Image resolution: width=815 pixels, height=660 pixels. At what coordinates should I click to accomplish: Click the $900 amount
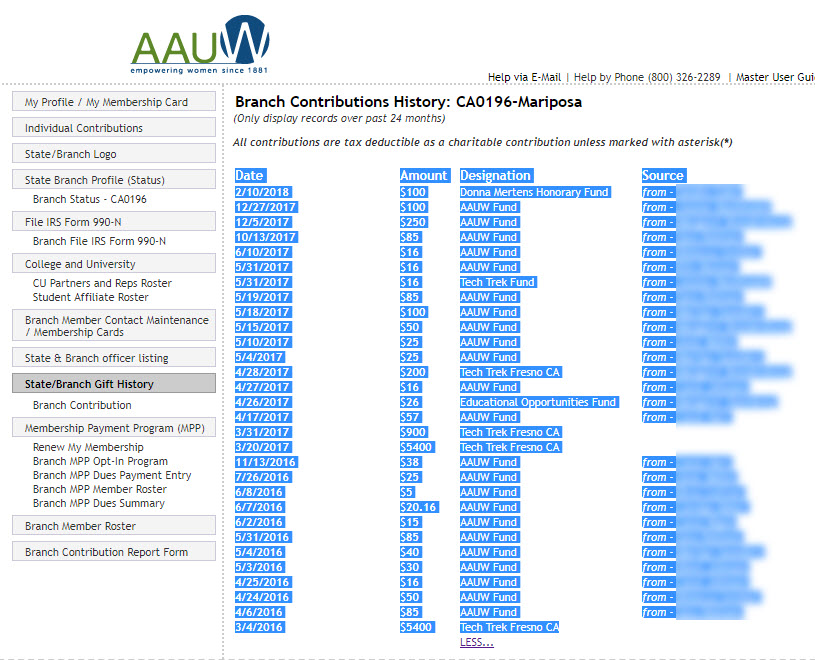coord(414,432)
